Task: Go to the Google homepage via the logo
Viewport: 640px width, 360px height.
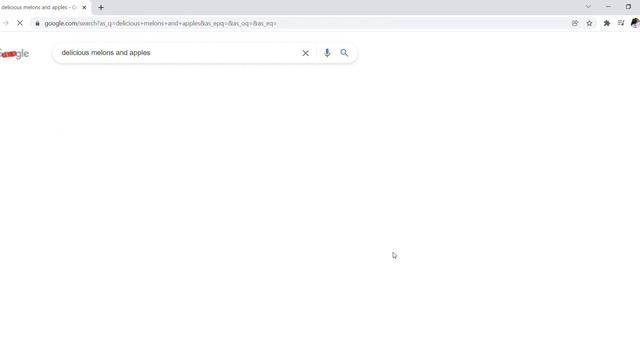Action: (x=14, y=53)
